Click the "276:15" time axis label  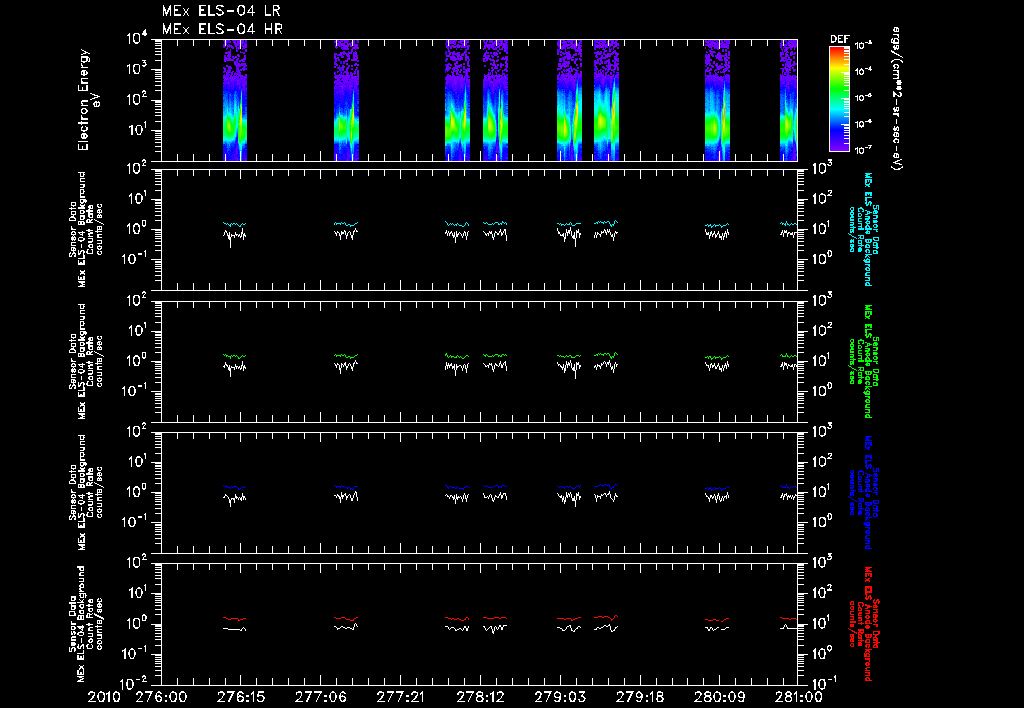(240, 697)
